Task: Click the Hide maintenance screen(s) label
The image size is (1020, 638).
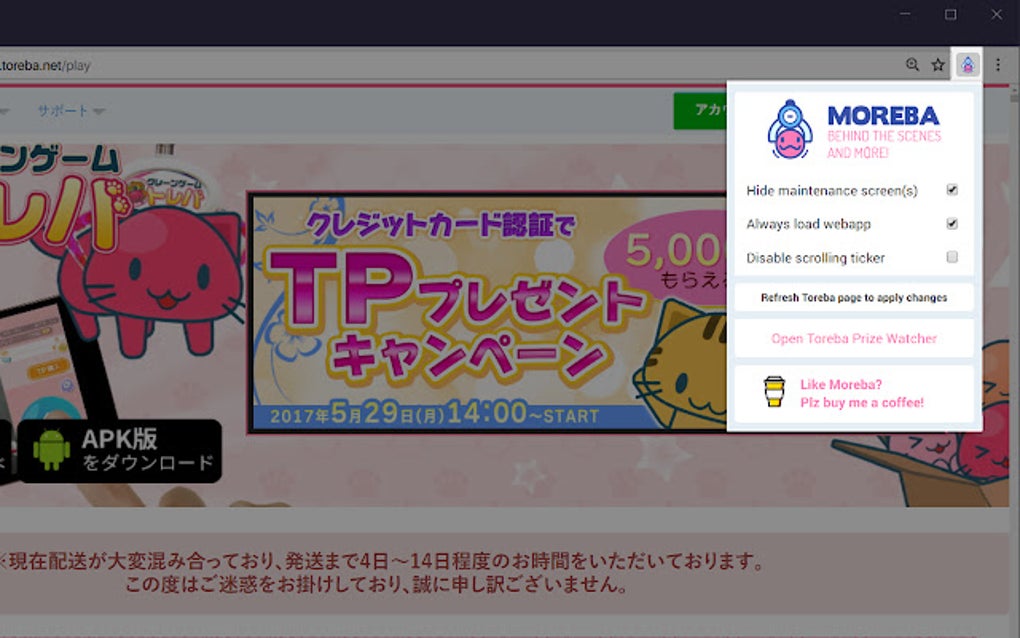Action: 832,191
